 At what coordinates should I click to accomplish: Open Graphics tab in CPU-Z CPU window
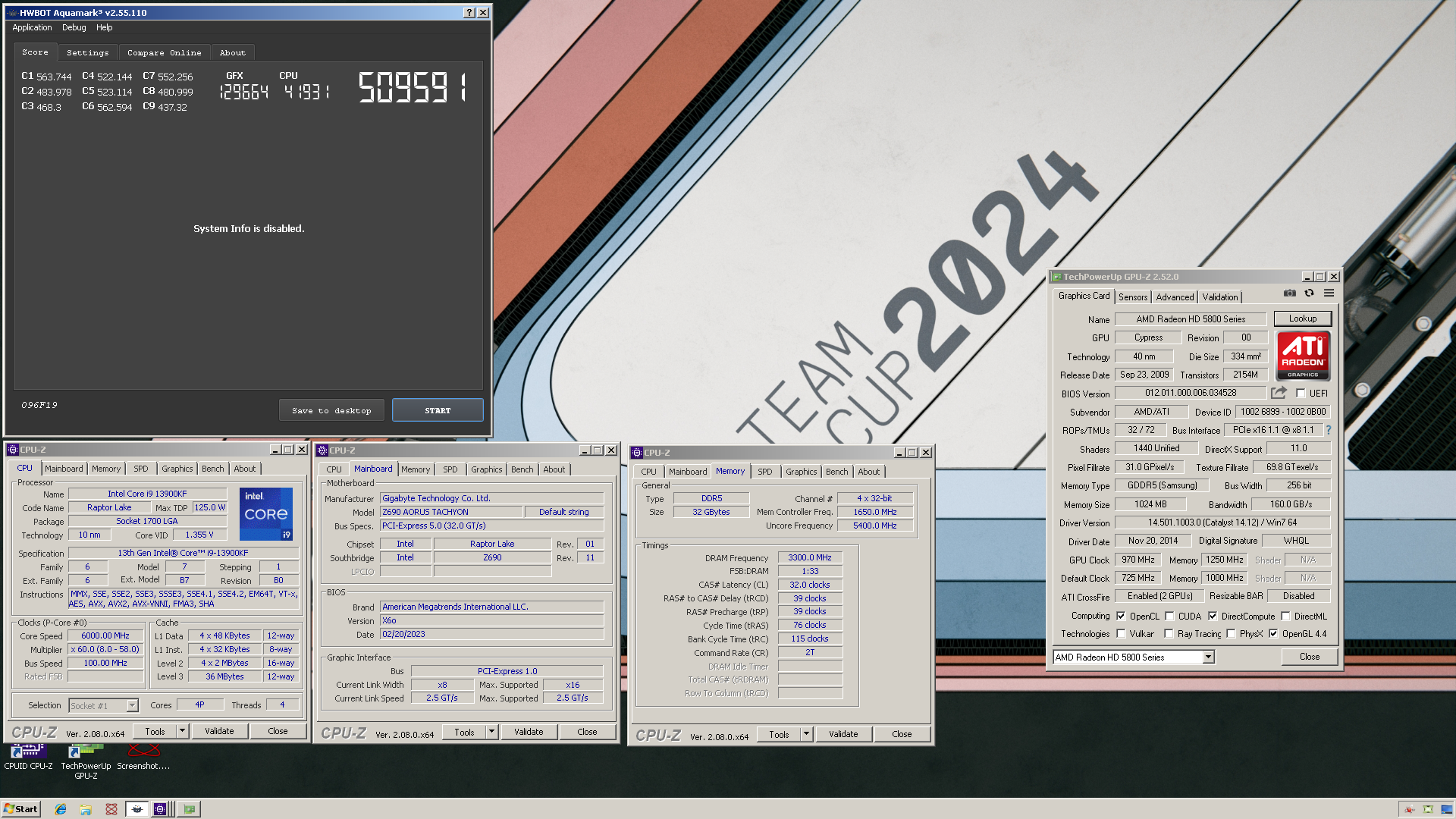coord(177,469)
